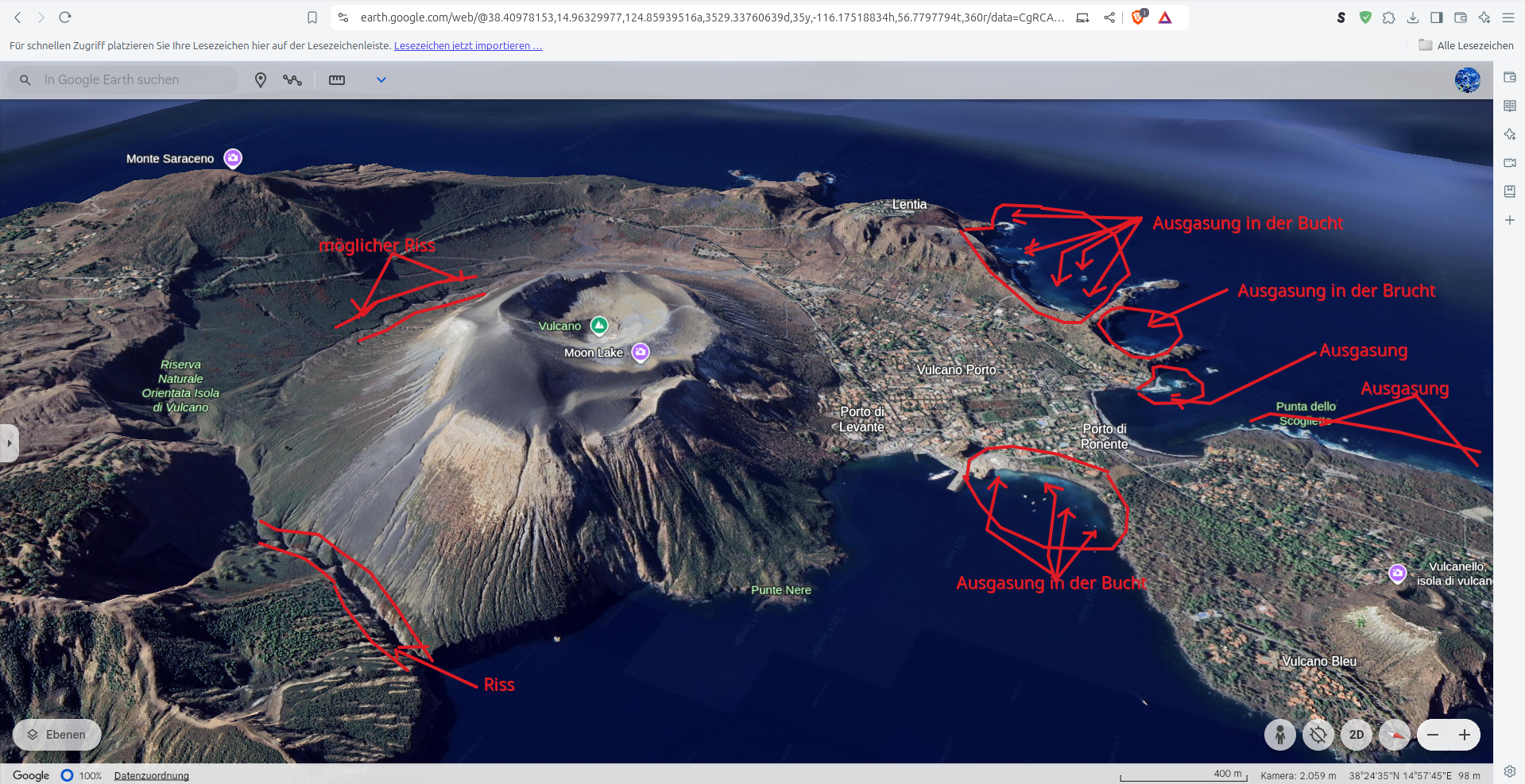Screen dimensions: 1525x784
Task: Open the 'Alle Lesezeichen' folder
Action: pos(1466,45)
